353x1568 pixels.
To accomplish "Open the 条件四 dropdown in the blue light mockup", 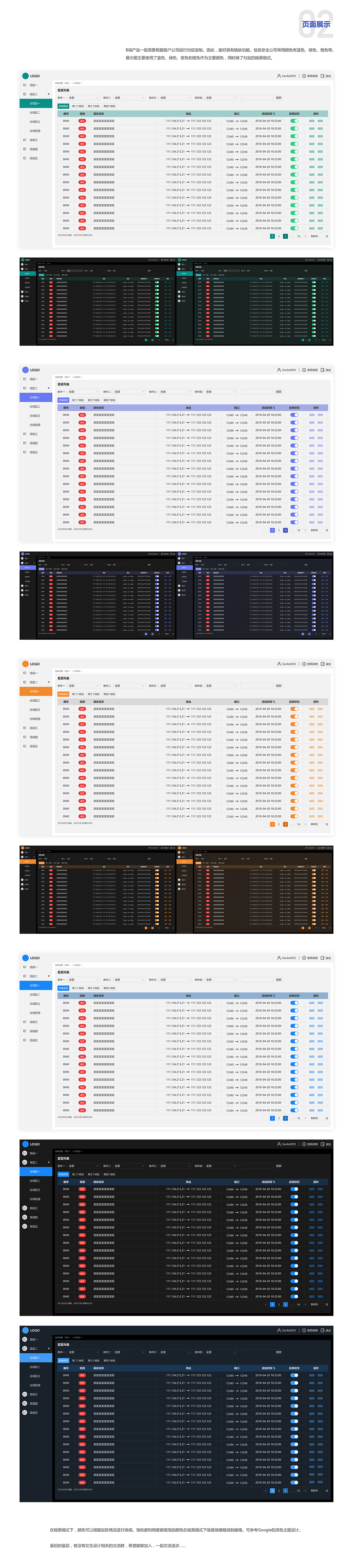I will (x=220, y=980).
